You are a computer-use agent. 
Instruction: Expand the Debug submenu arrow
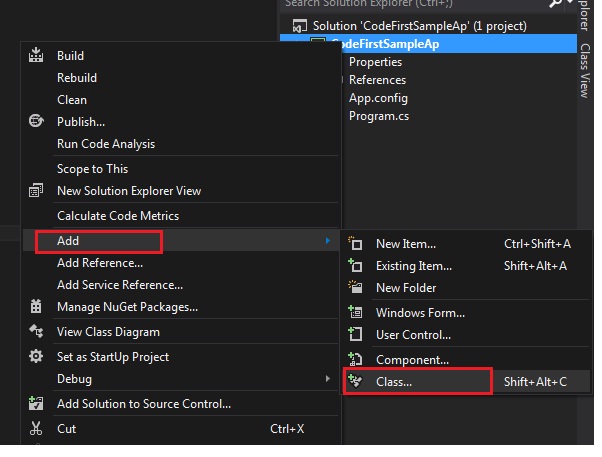(x=327, y=379)
